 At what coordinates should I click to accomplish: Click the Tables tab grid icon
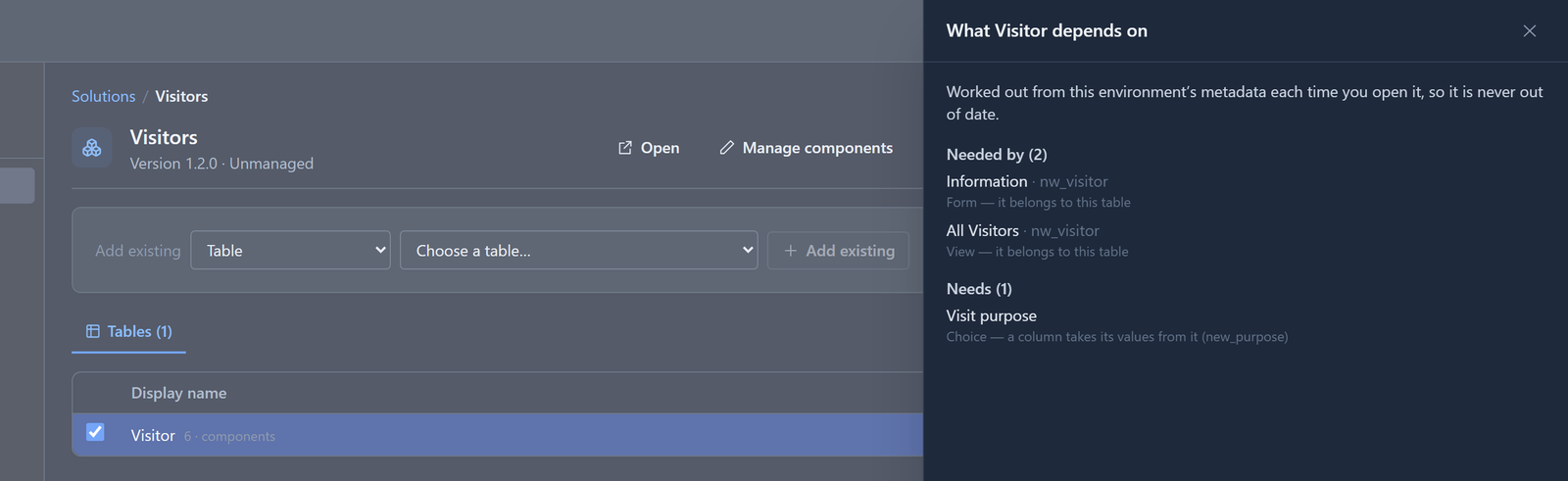click(x=93, y=331)
